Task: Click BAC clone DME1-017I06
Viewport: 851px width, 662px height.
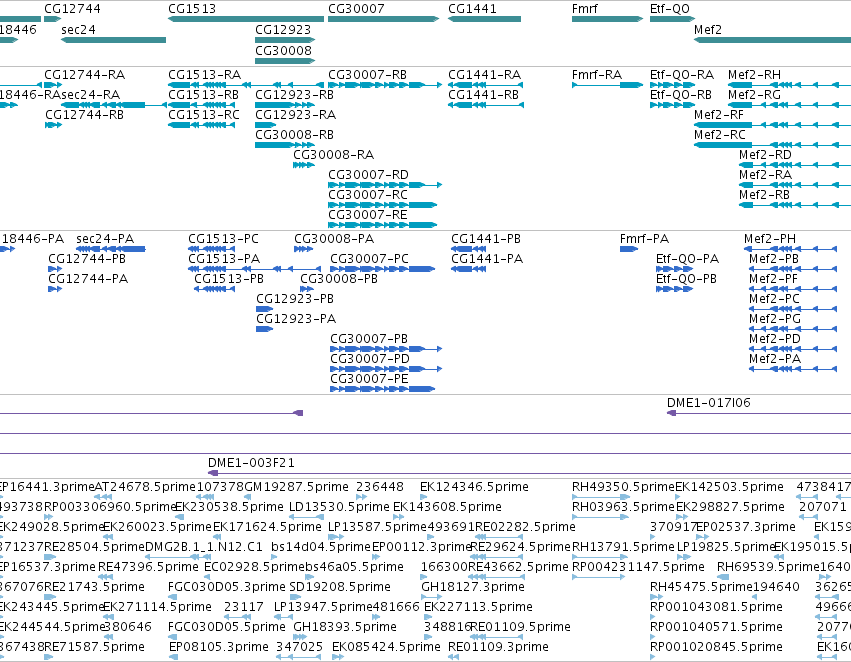Action: tap(709, 403)
